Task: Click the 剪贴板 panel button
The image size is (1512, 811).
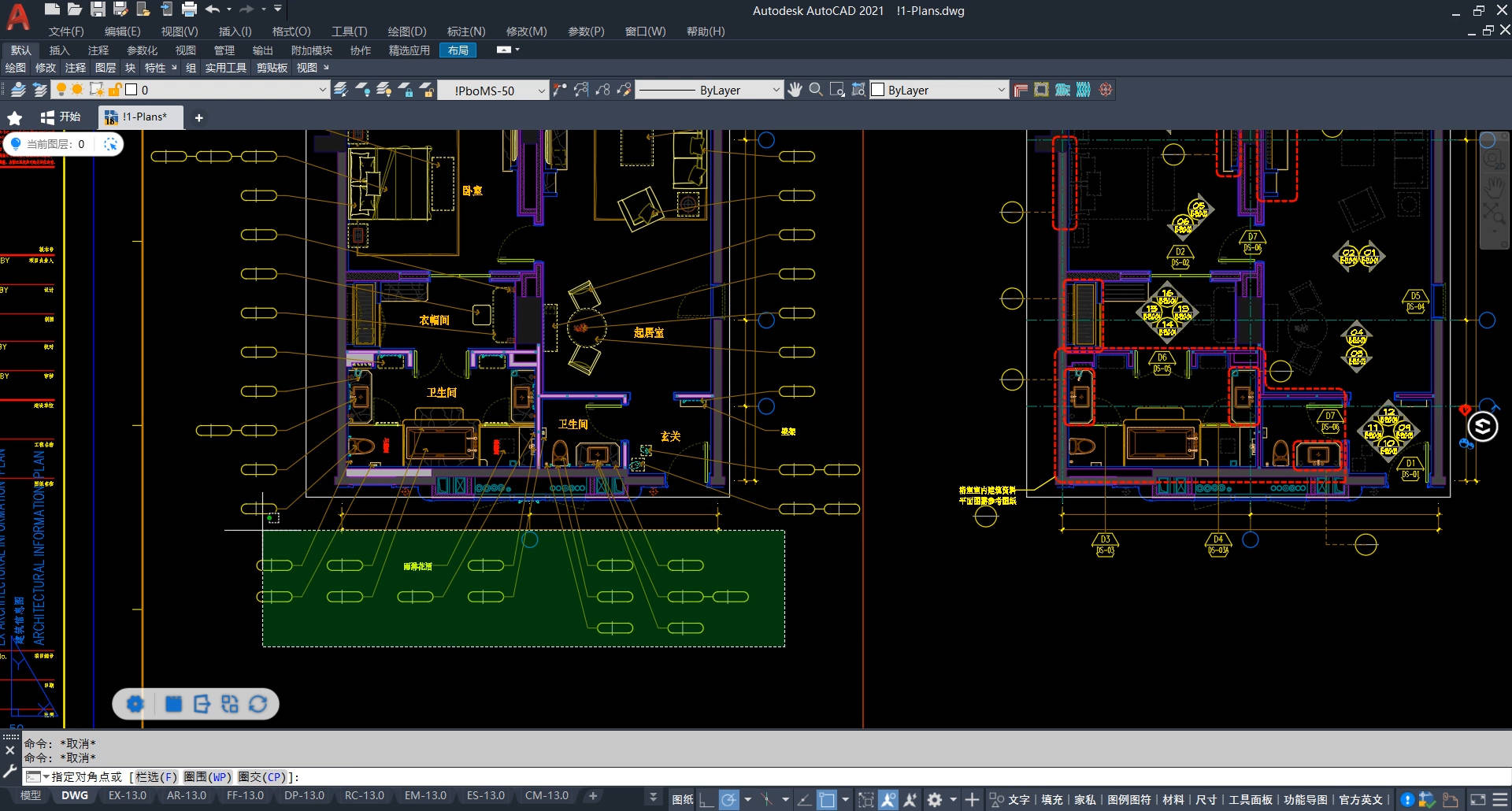Action: pos(272,68)
